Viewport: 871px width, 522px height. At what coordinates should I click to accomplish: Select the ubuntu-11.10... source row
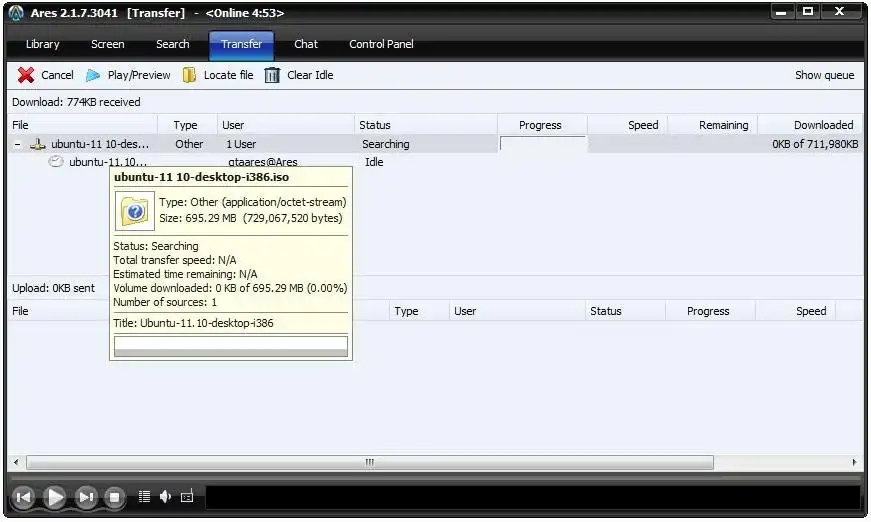(108, 162)
